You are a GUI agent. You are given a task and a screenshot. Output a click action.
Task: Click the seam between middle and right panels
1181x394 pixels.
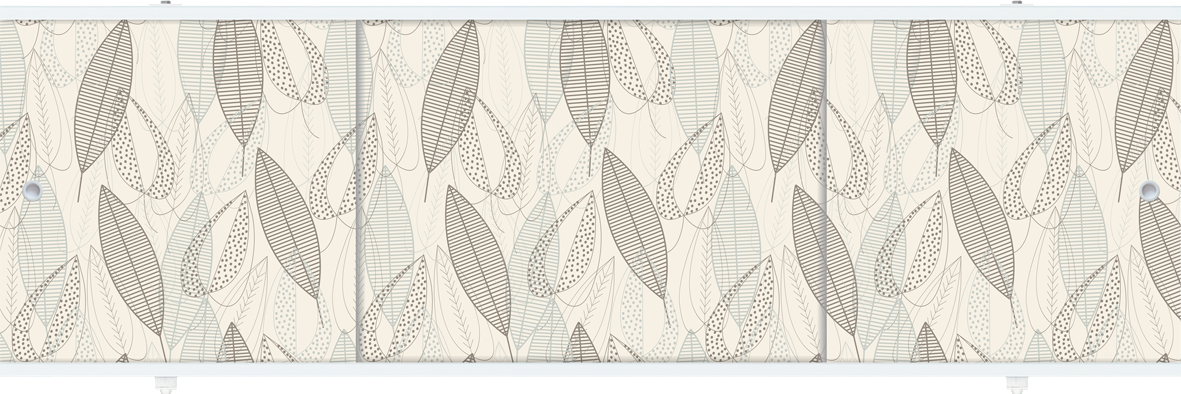(827, 191)
